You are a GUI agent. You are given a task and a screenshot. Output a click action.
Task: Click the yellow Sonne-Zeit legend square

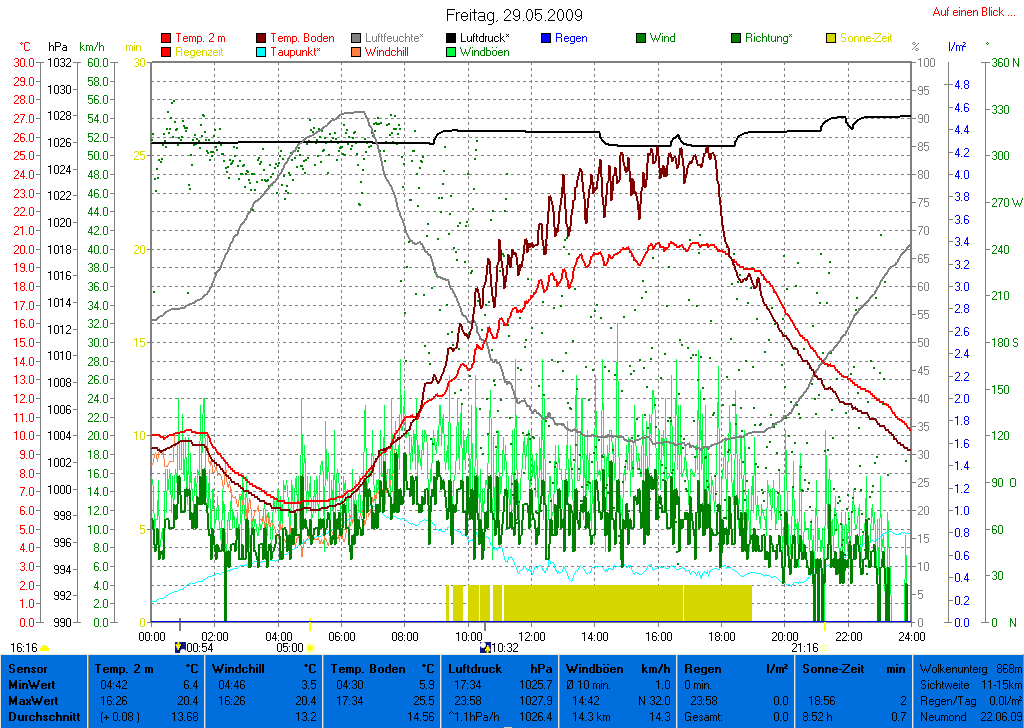[831, 38]
